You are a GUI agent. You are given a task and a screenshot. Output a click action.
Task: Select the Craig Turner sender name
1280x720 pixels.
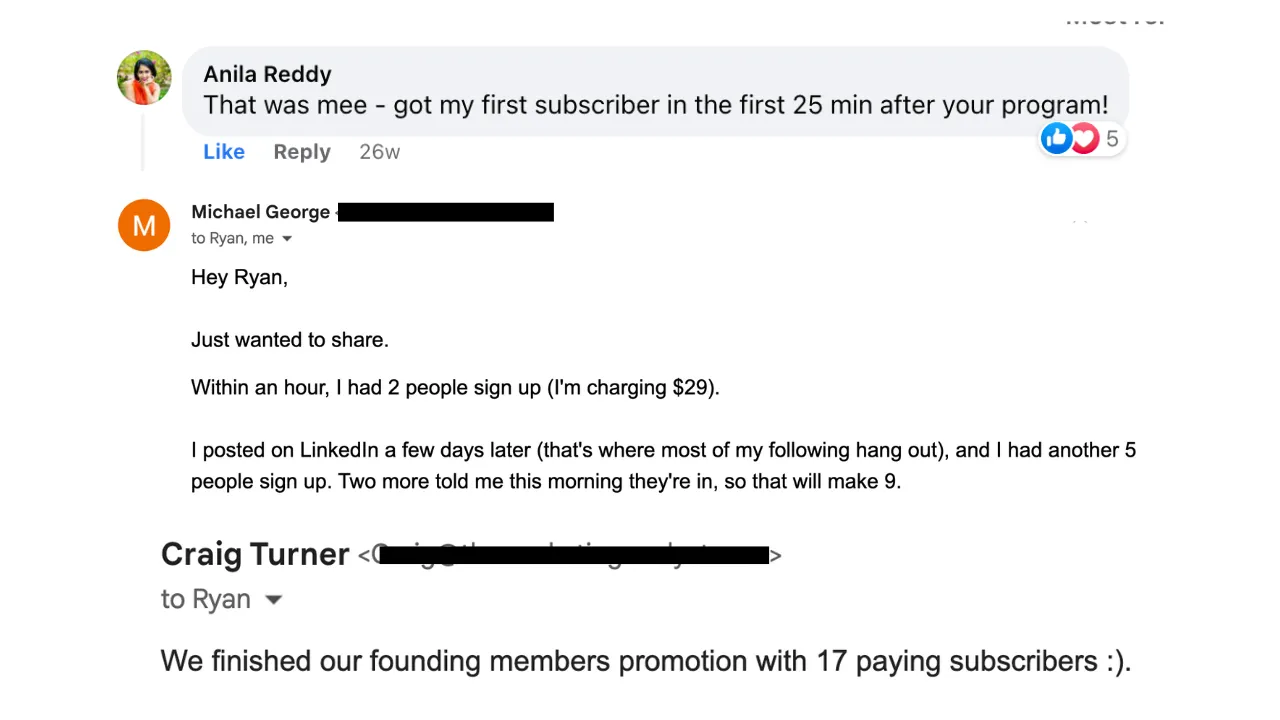[255, 554]
